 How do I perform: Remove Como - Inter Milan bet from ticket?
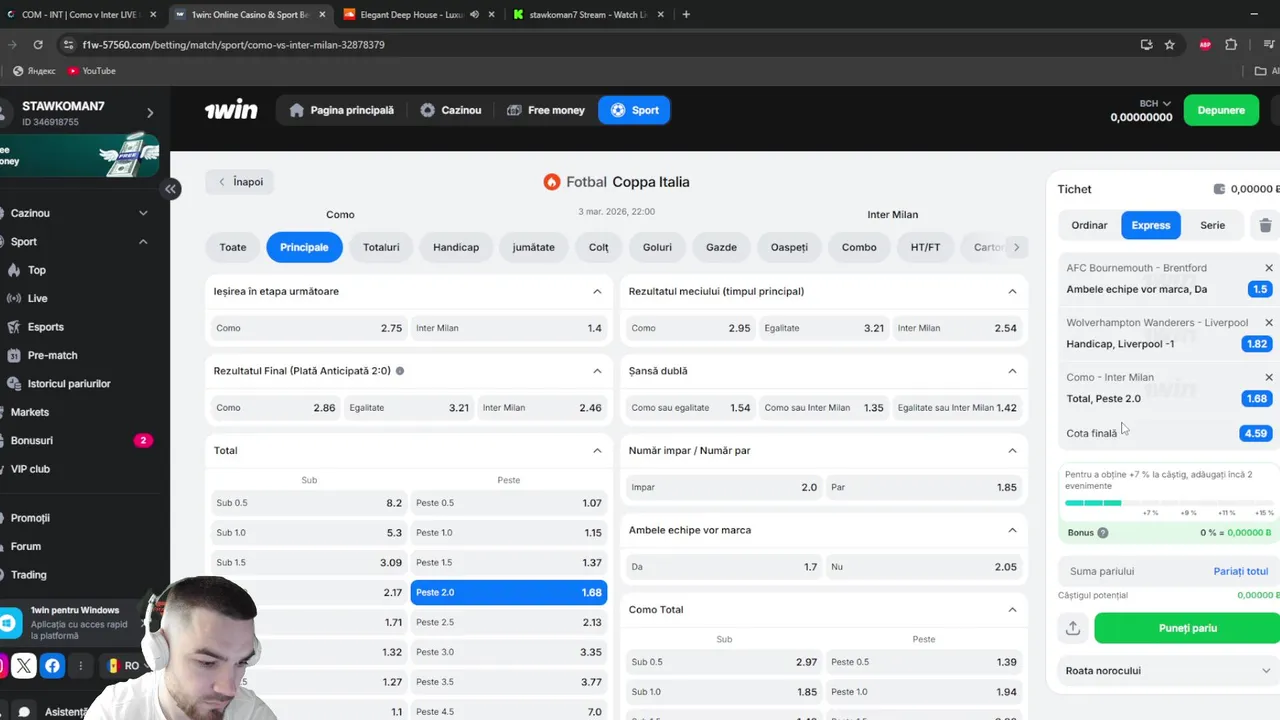[1269, 377]
